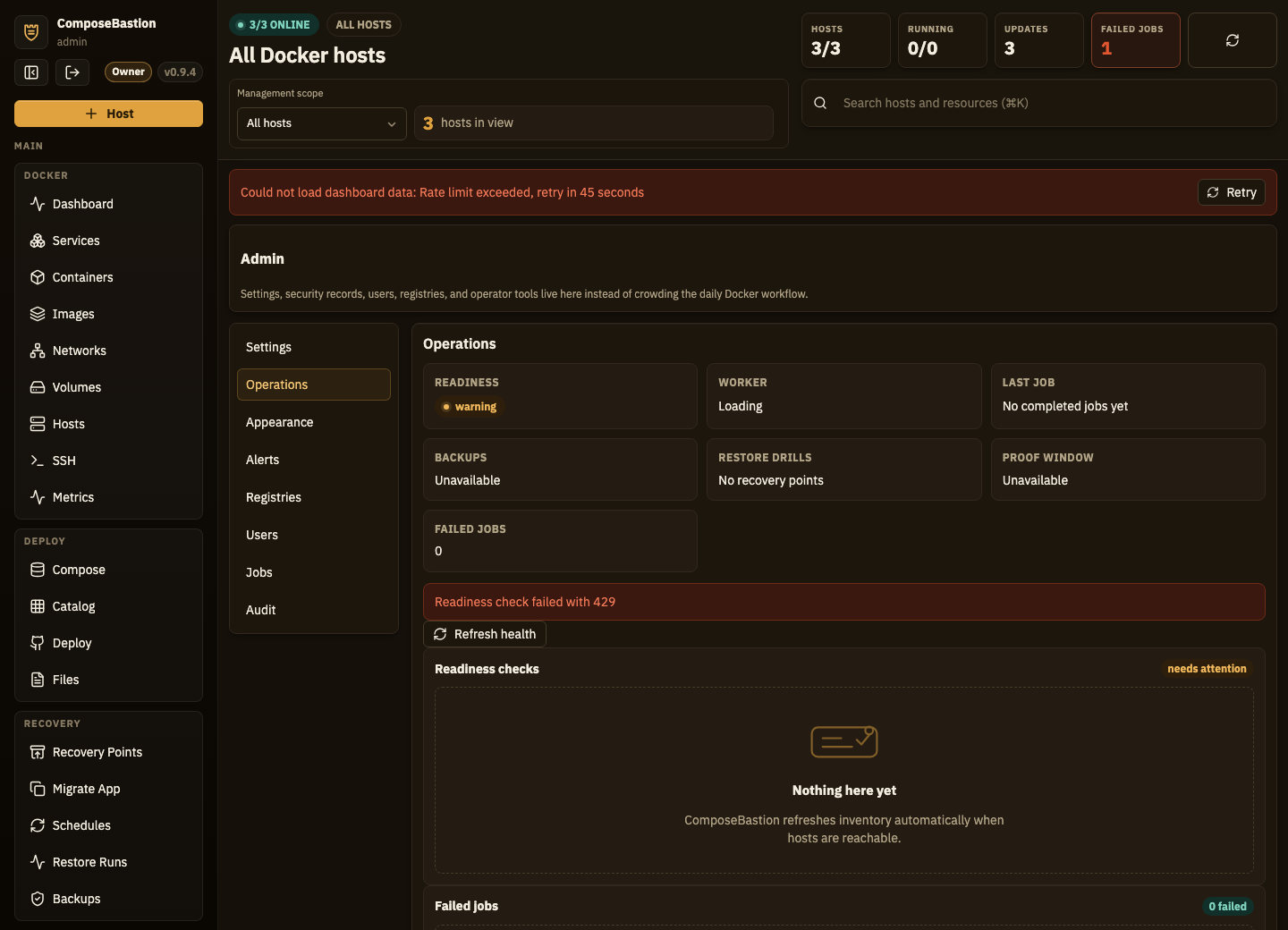Click the empty-state checklist card icon
Image resolution: width=1288 pixels, height=930 pixels.
pyautogui.click(x=844, y=741)
